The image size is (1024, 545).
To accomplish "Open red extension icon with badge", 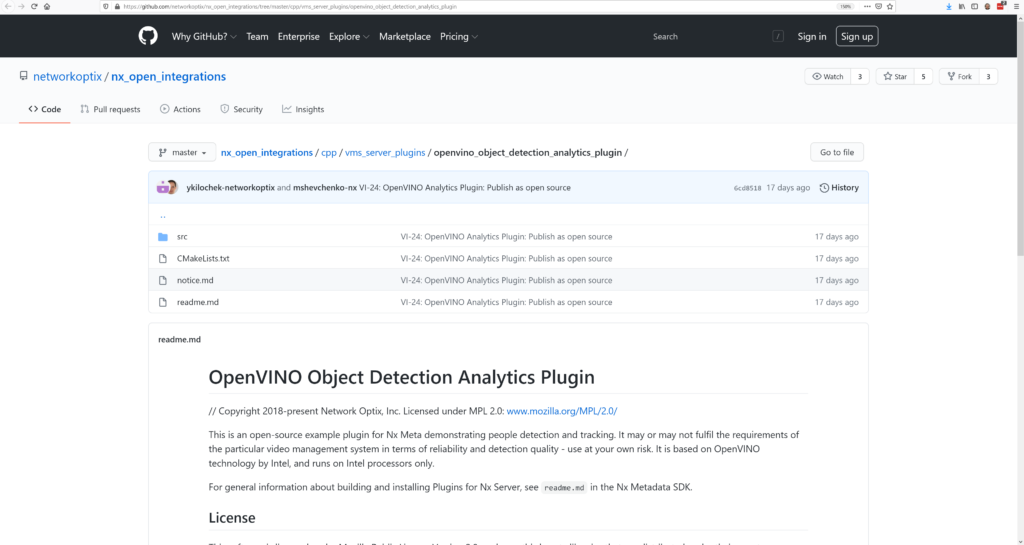I will coord(1000,6).
